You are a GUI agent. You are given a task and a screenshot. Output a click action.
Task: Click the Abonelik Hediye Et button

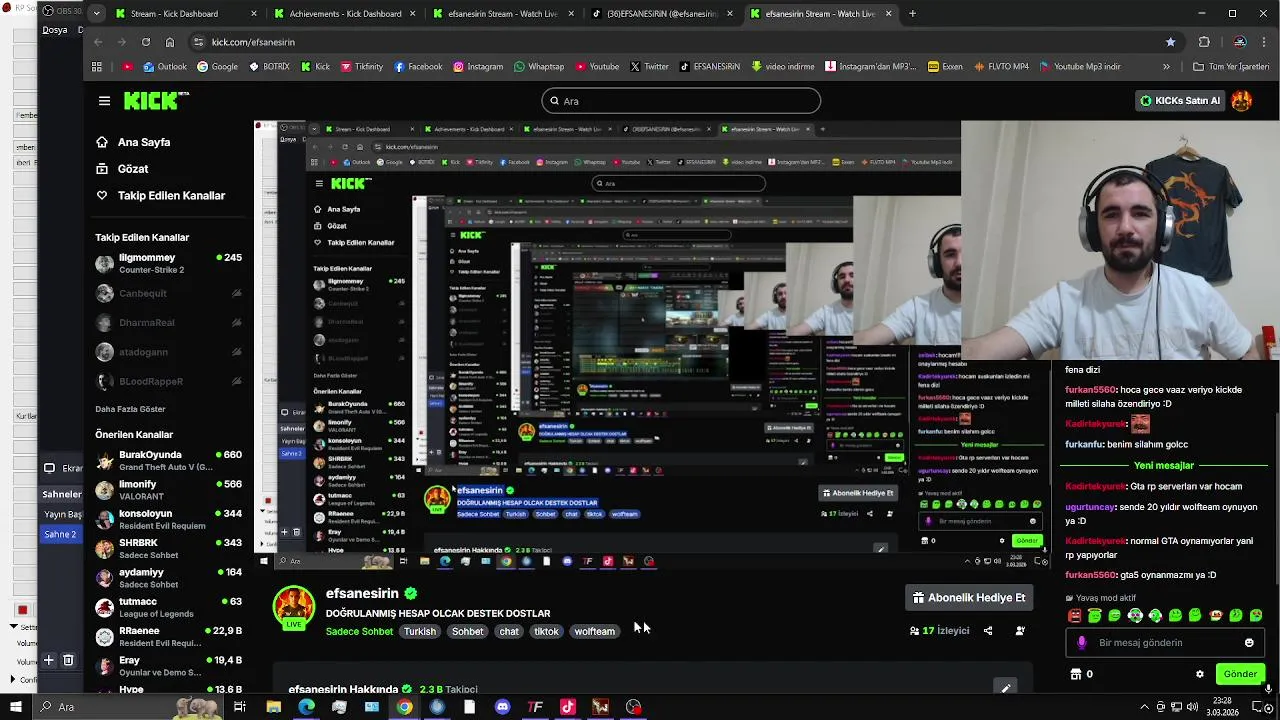[970, 598]
